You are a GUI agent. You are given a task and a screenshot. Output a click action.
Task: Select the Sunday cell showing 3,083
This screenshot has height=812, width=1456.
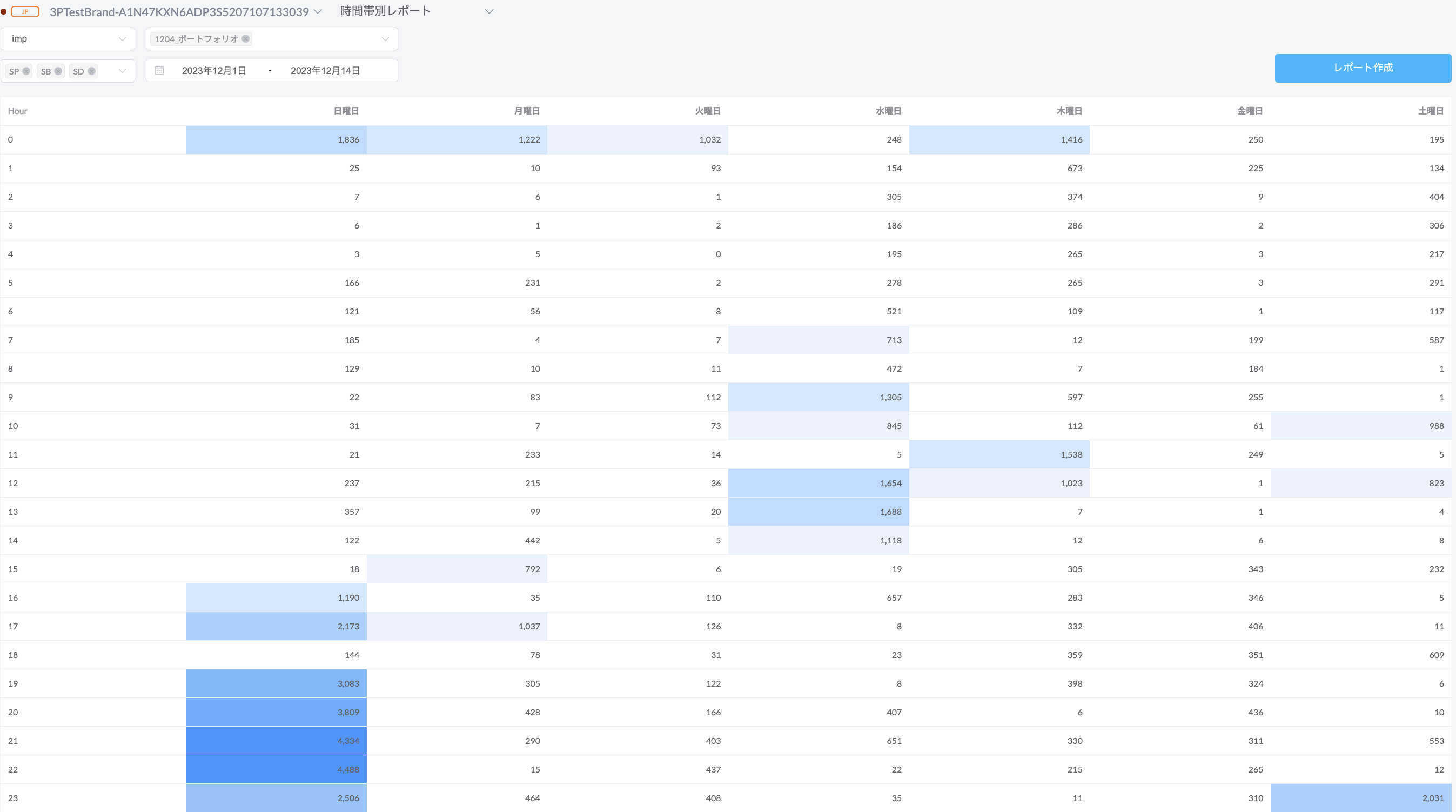[277, 683]
